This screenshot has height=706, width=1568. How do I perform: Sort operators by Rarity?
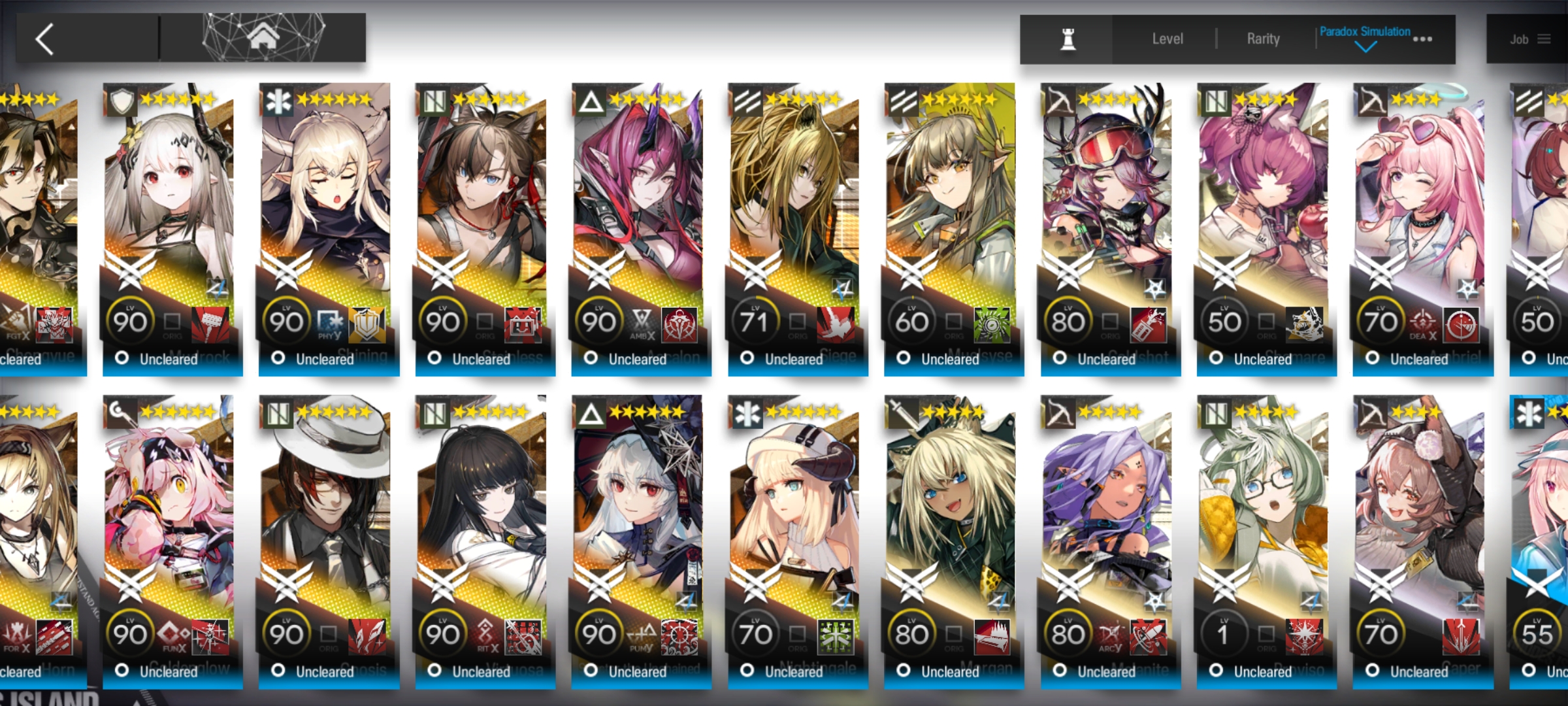(1263, 39)
